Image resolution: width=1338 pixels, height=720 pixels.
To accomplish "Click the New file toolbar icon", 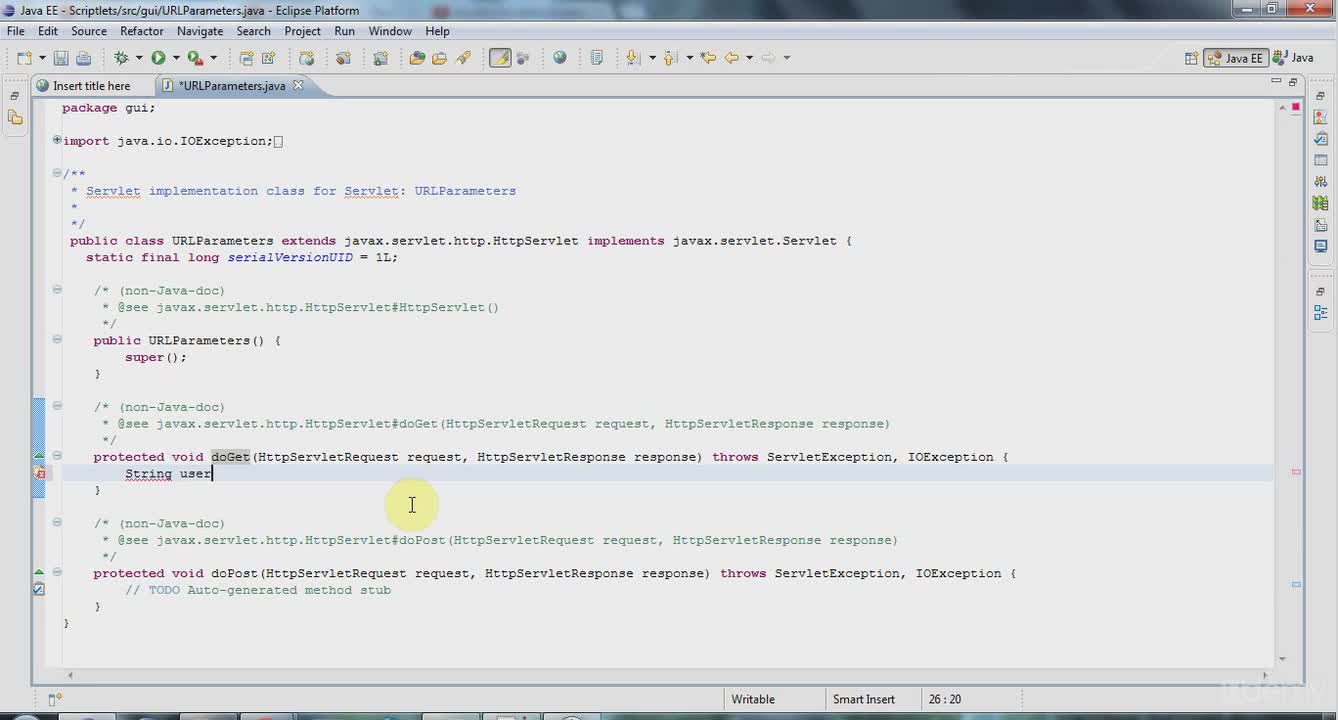I will point(24,58).
